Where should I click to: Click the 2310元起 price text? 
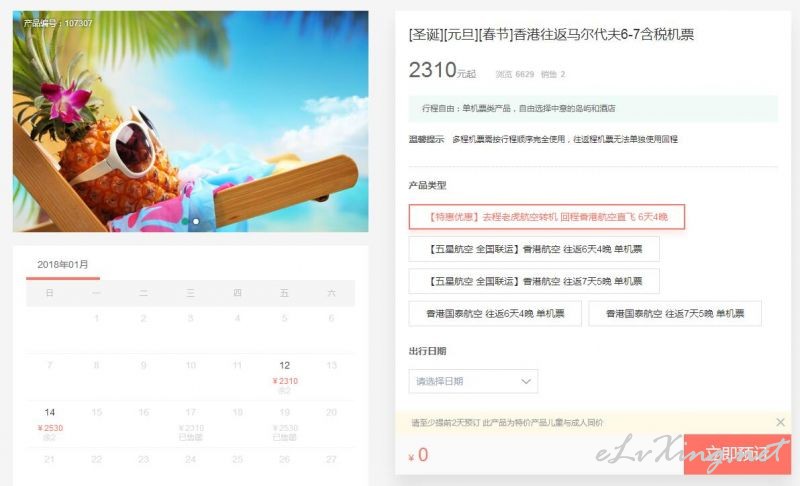point(442,70)
